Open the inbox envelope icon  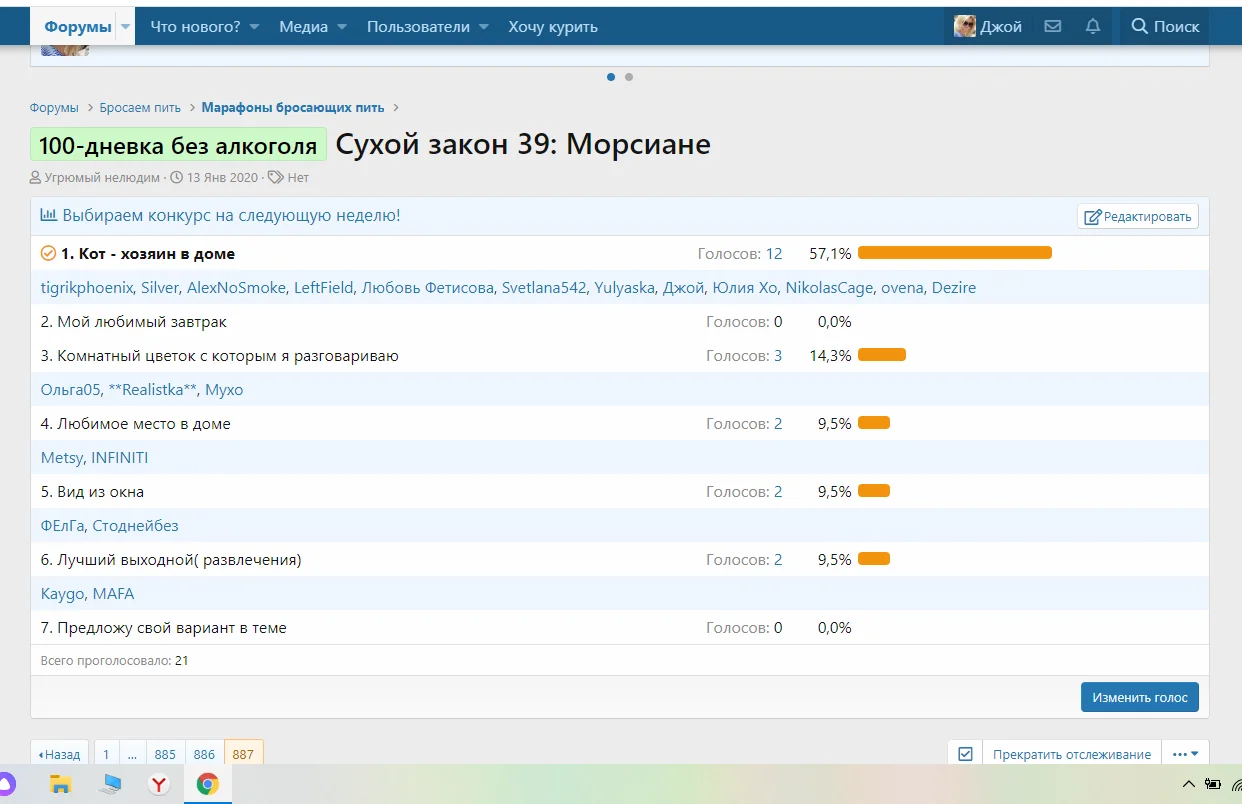pyautogui.click(x=1052, y=27)
